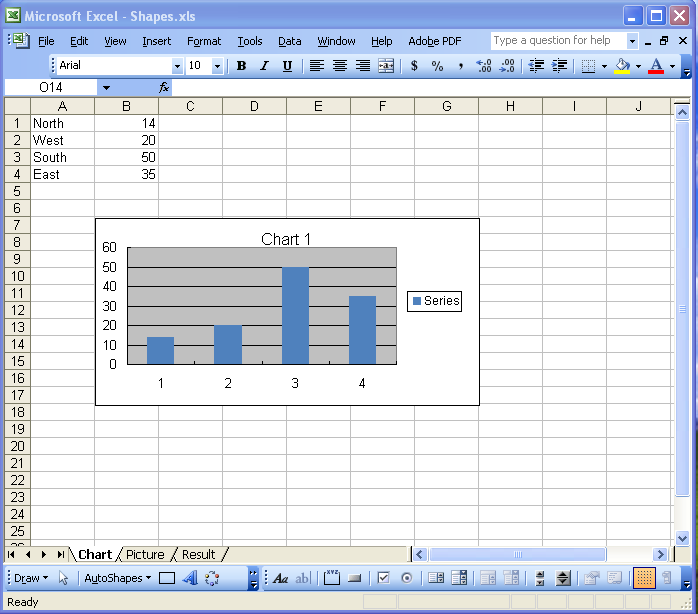Open the Data menu
Screen dimensions: 698x614
pyautogui.click(x=290, y=41)
